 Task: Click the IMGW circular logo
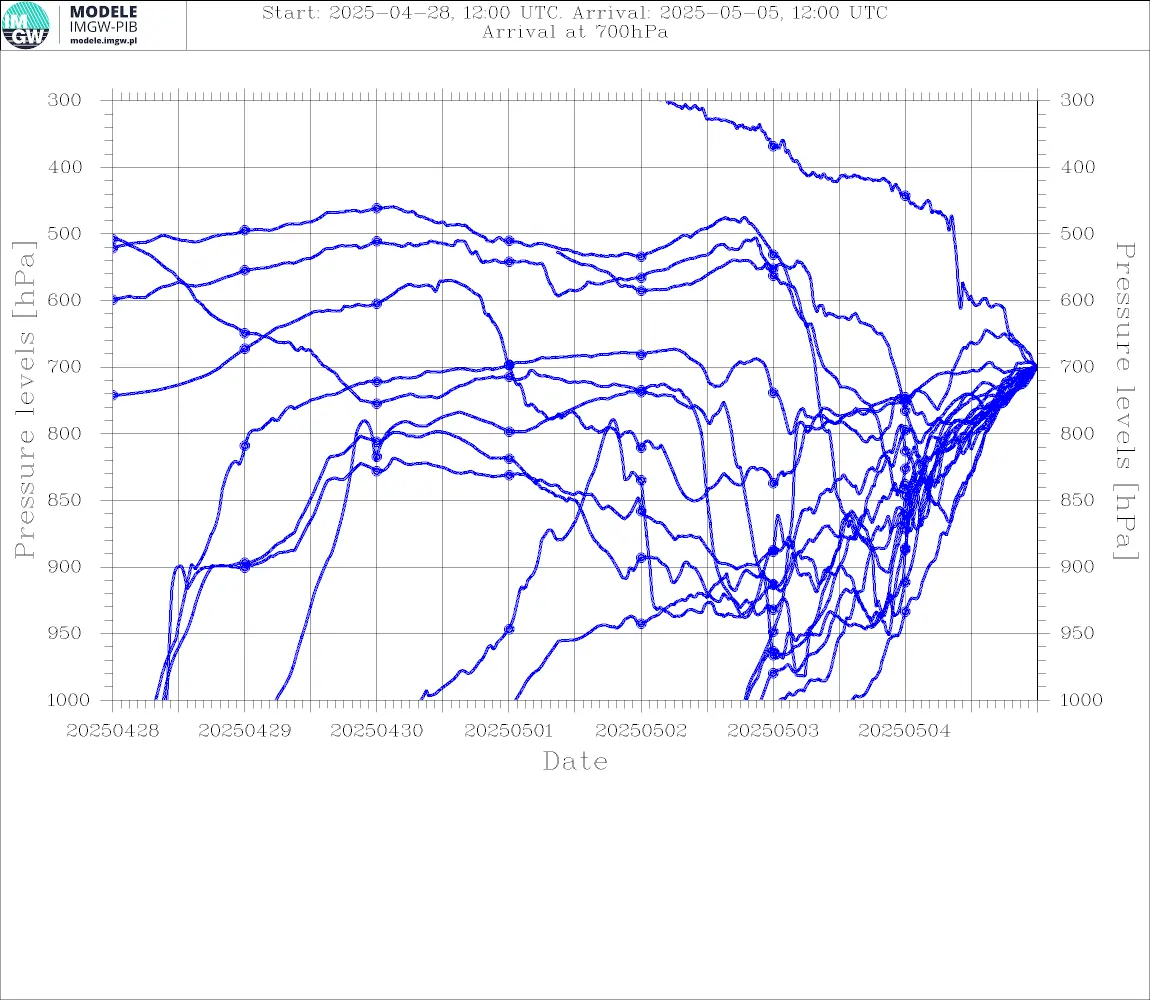[x=26, y=26]
